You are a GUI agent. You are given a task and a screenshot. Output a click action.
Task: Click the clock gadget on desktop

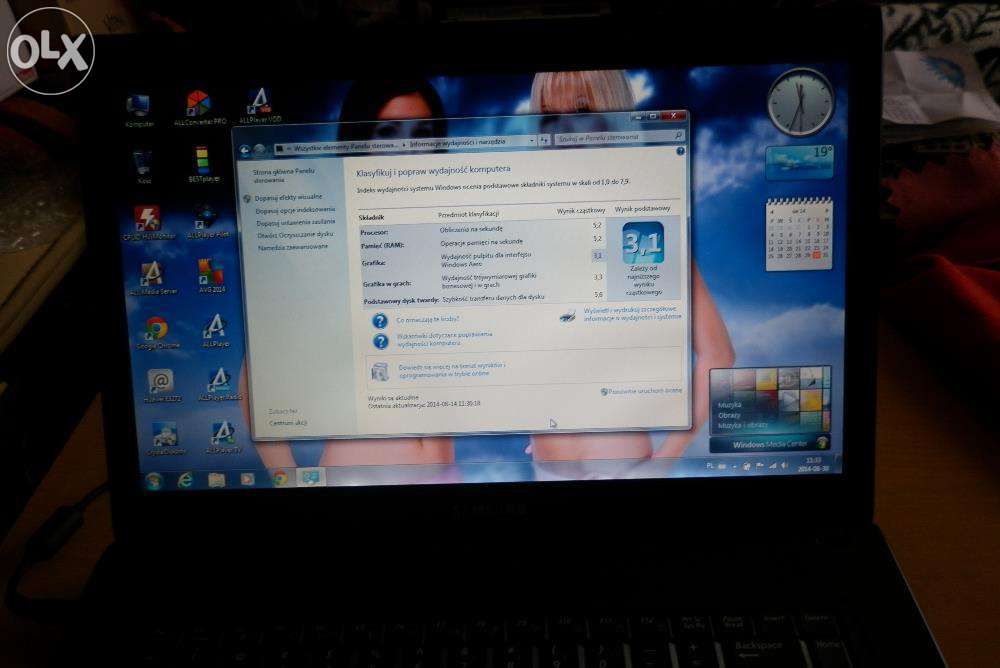(x=800, y=102)
